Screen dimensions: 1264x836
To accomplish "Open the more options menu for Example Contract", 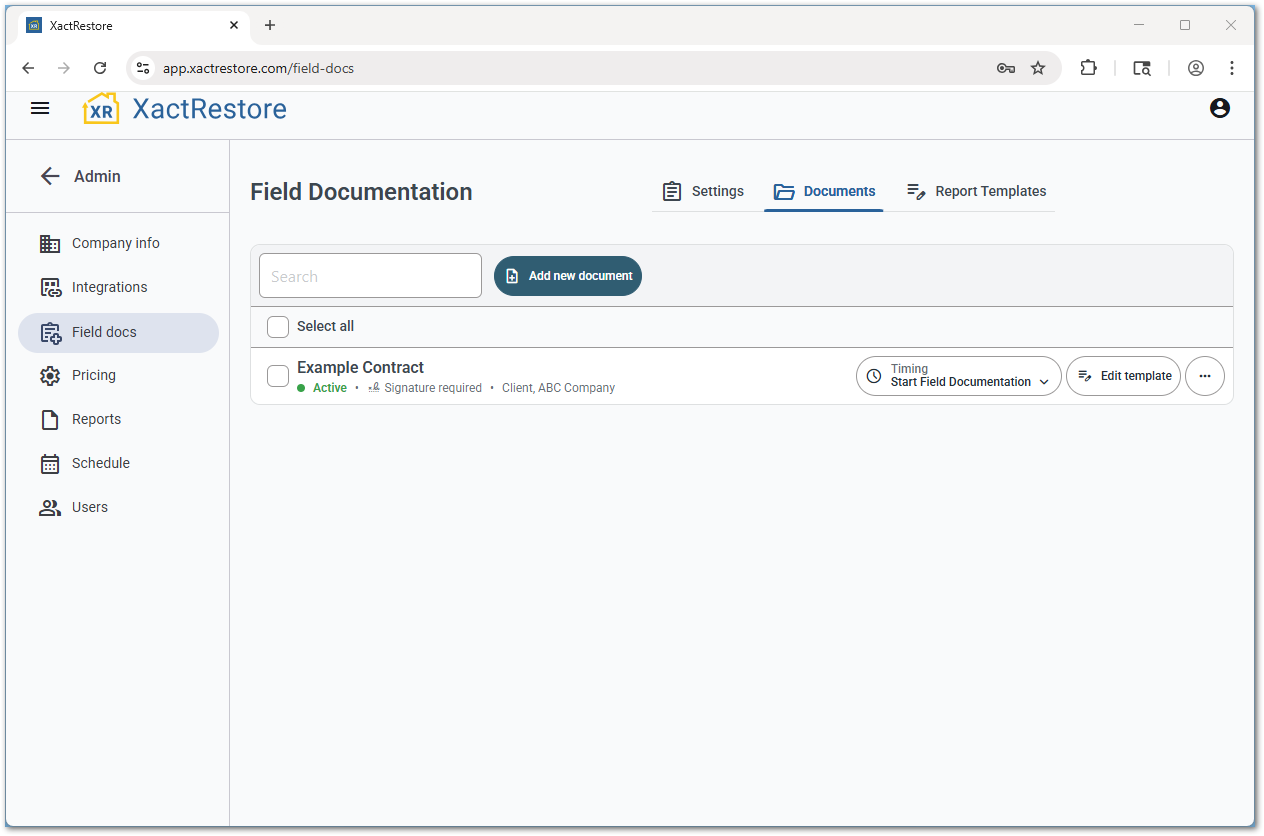I will (1205, 376).
